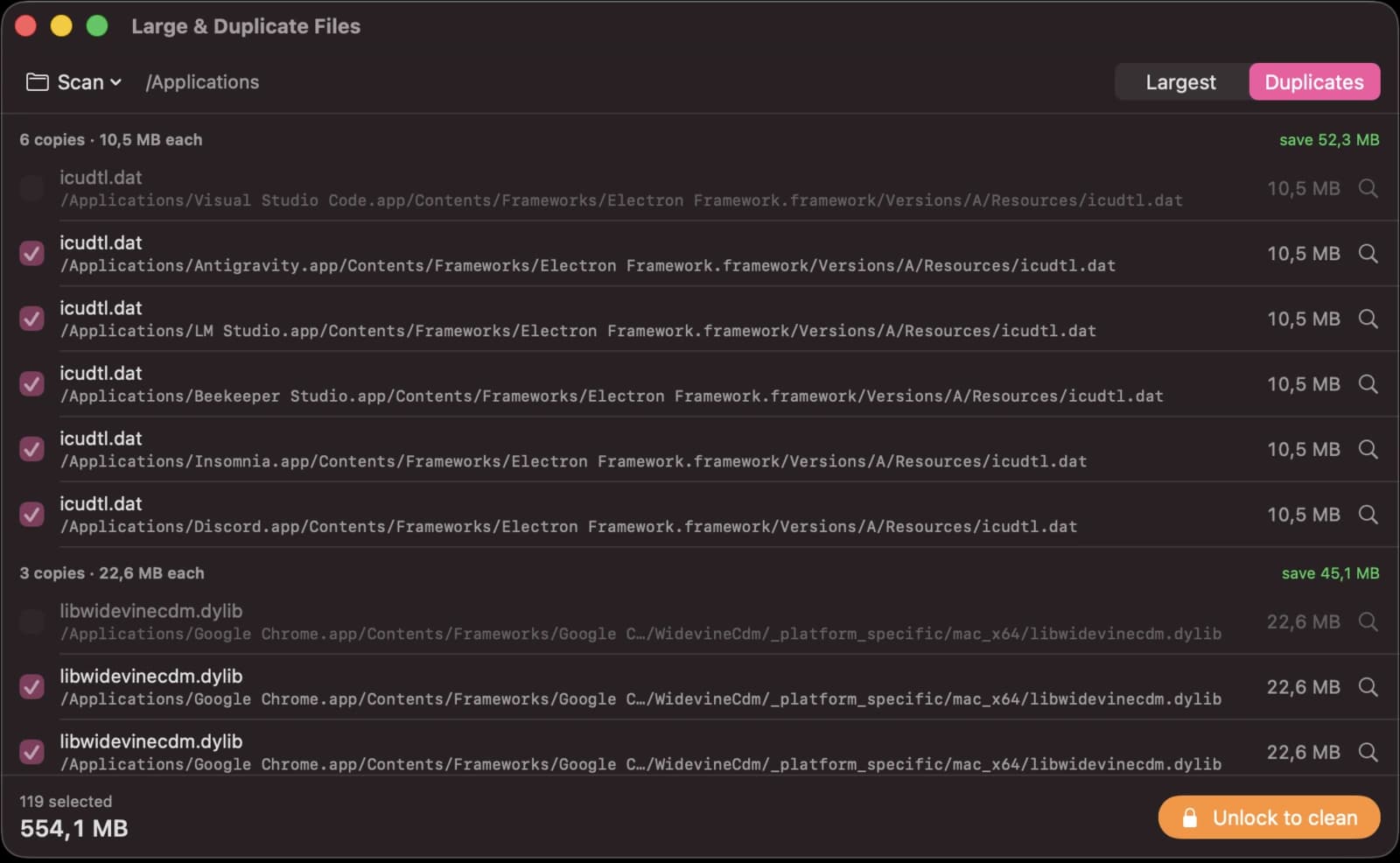This screenshot has height=863, width=1400.
Task: Uncheck the Antigravity.app icudtl.dat checkbox
Action: [x=32, y=254]
